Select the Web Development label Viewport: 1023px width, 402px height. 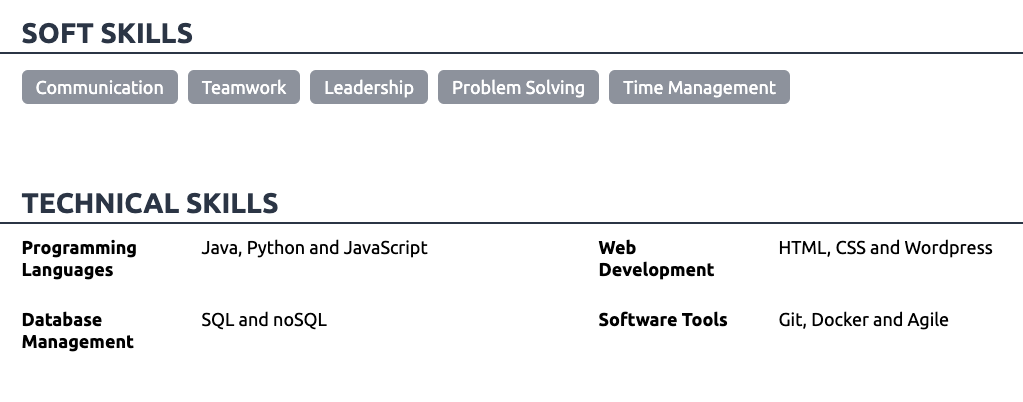(x=656, y=259)
